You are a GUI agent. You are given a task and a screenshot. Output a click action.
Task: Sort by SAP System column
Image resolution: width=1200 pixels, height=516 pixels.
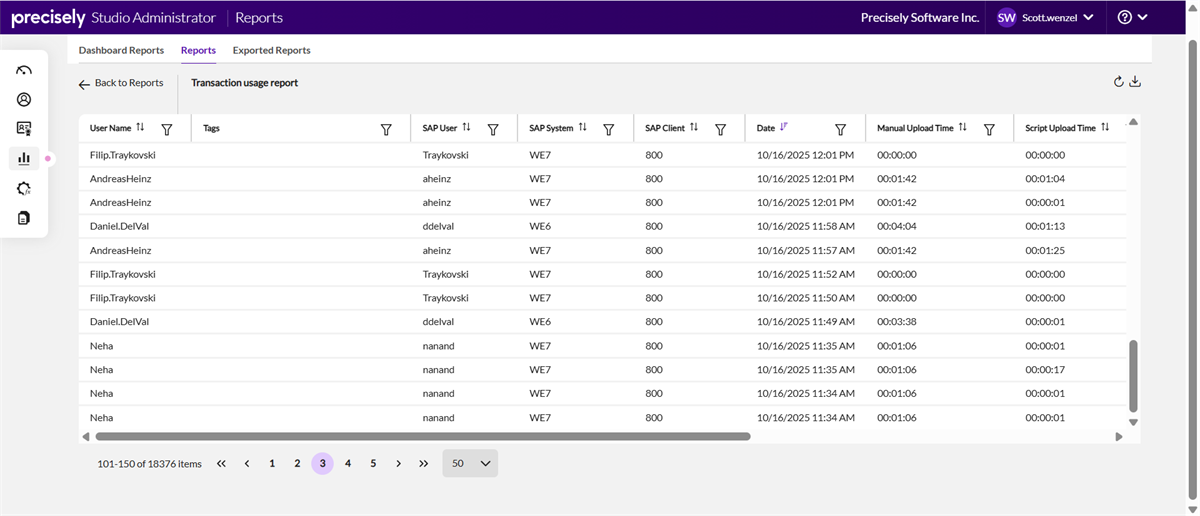tap(582, 128)
